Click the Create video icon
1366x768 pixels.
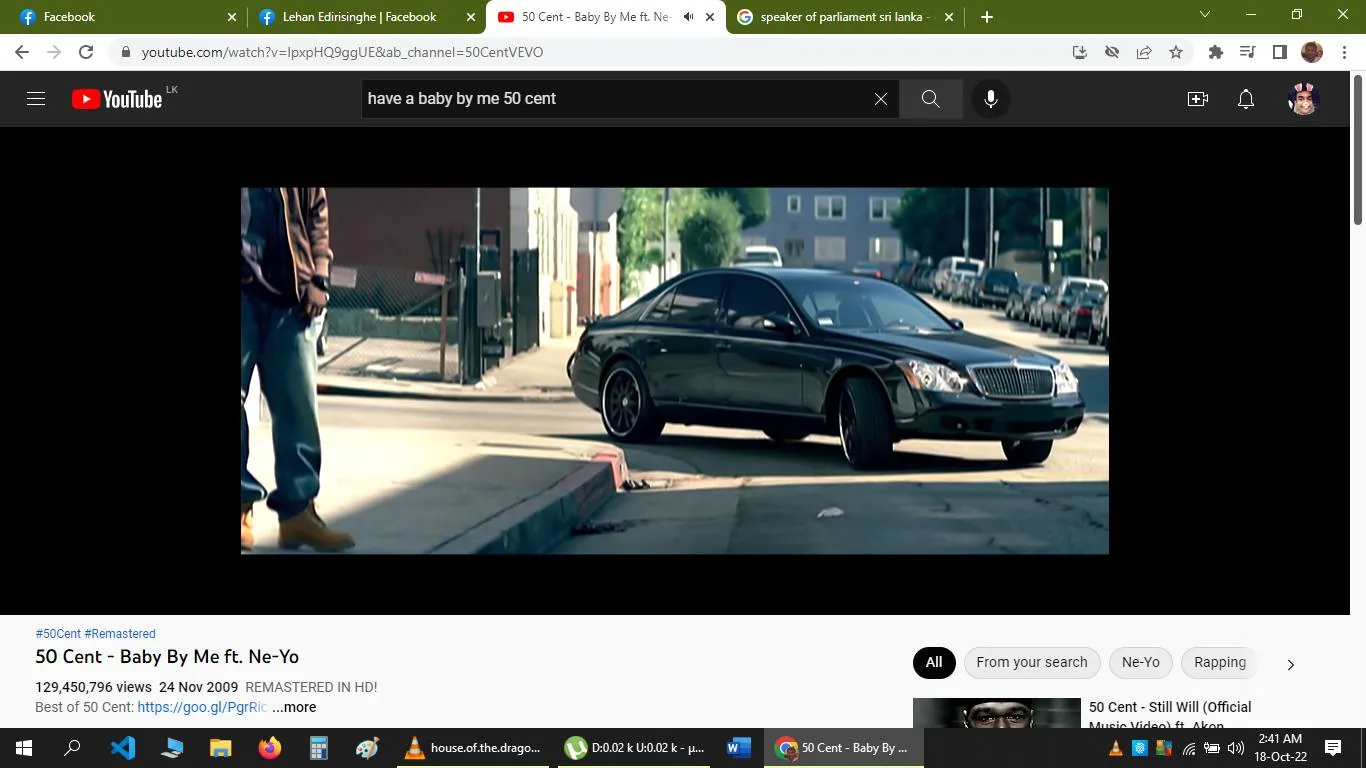pos(1197,99)
